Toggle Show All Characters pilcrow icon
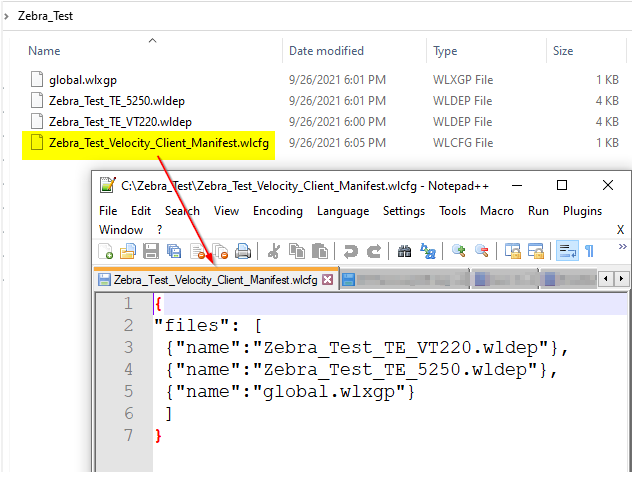The height and width of the screenshot is (478, 632). pos(589,251)
